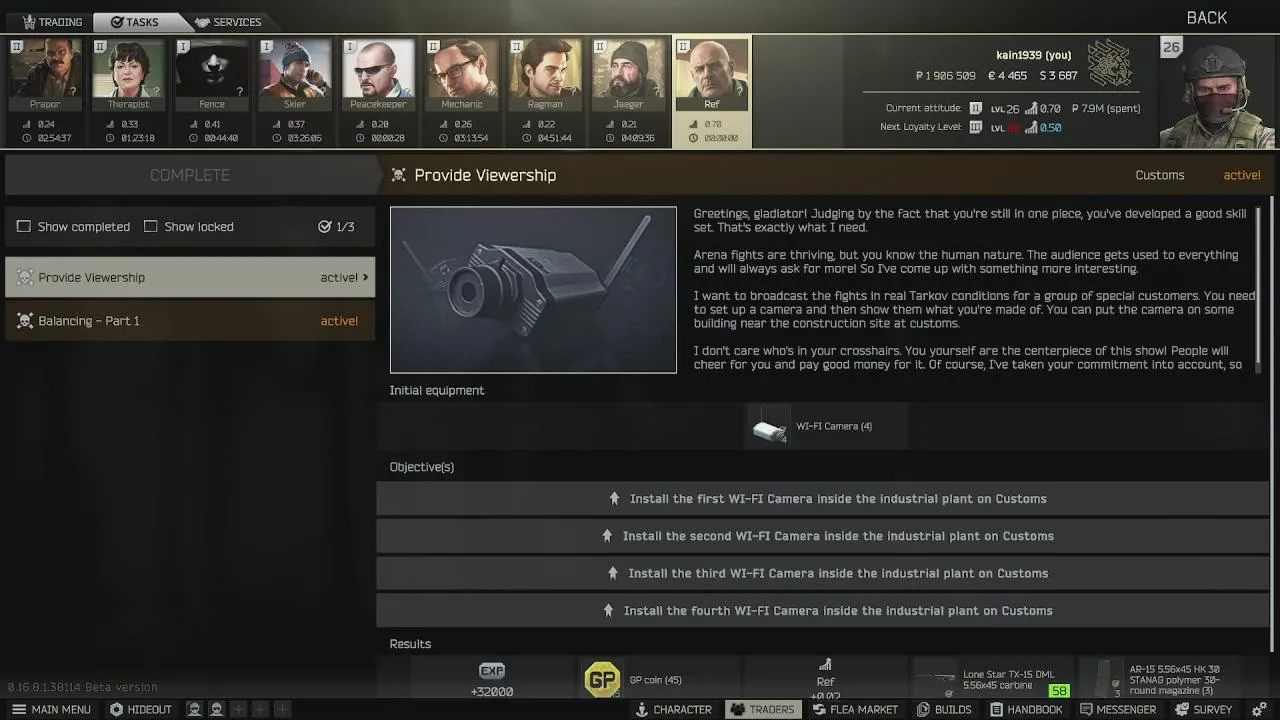
Task: Select the Prapor trader portrait
Action: click(x=45, y=75)
